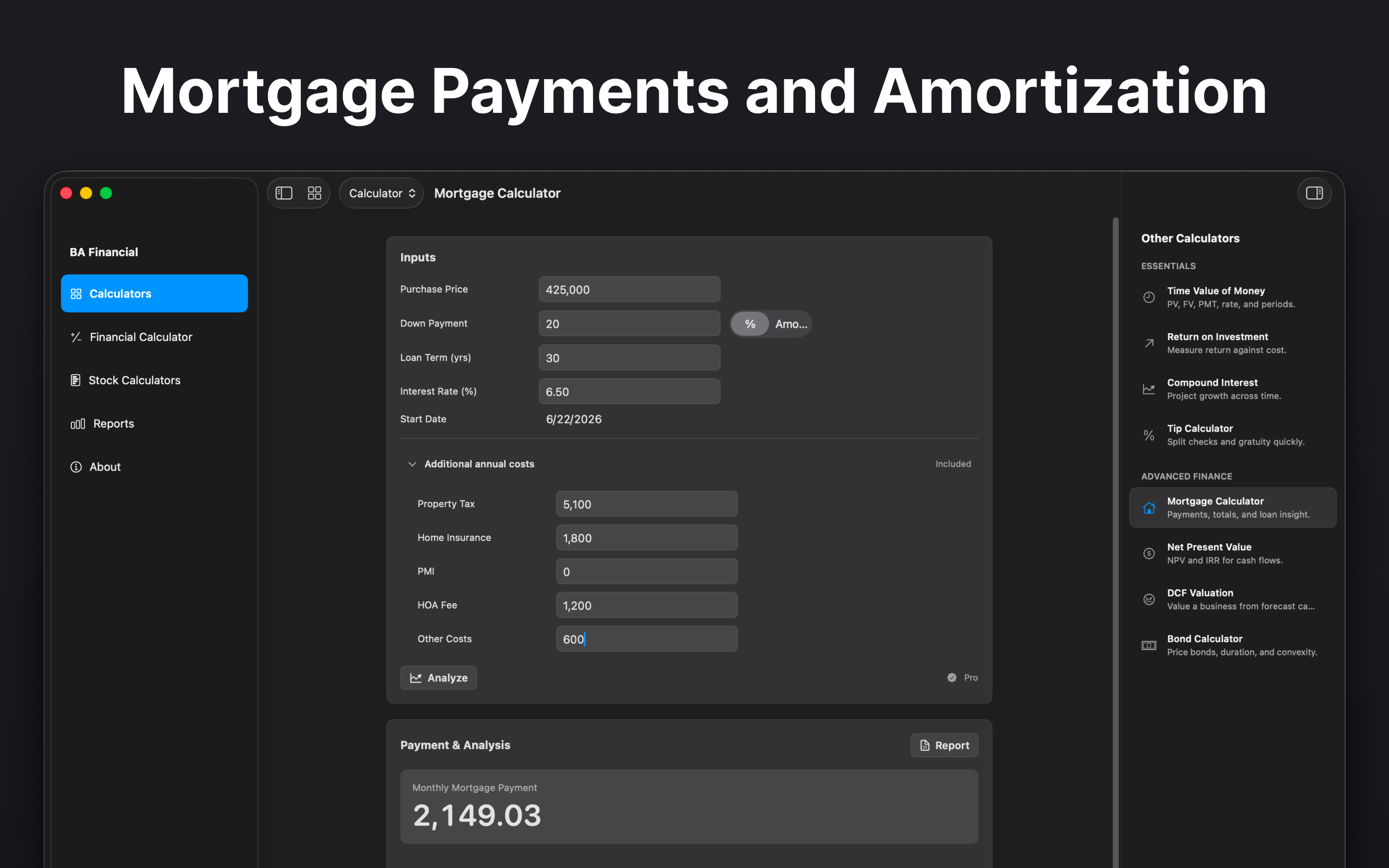Open Time Value of Money calculator

click(1233, 298)
